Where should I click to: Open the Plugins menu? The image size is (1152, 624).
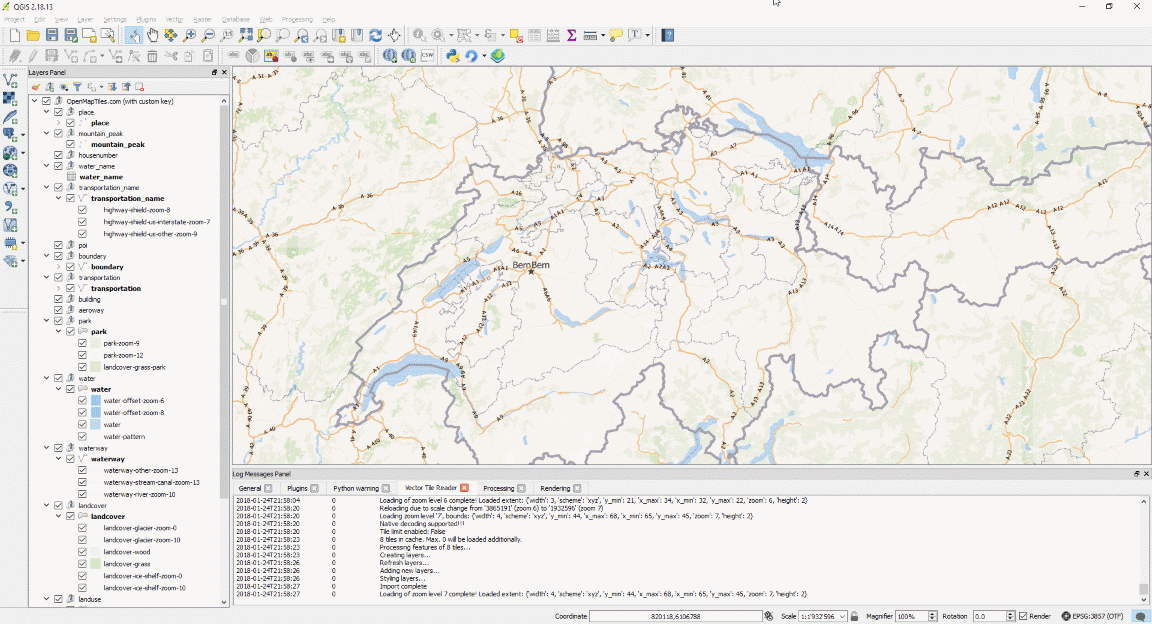tap(145, 19)
